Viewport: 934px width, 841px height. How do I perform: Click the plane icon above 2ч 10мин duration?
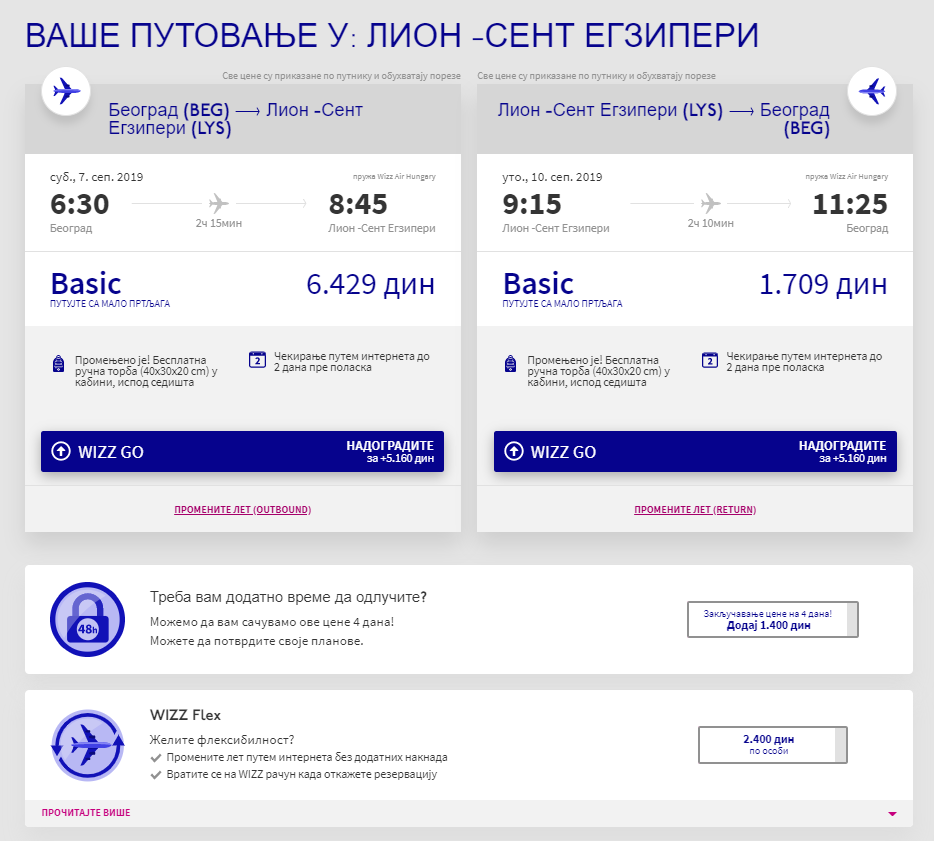click(x=710, y=204)
